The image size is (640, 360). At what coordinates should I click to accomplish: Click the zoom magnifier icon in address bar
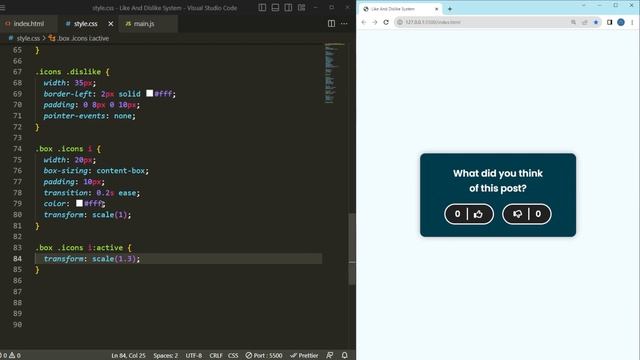pyautogui.click(x=573, y=22)
